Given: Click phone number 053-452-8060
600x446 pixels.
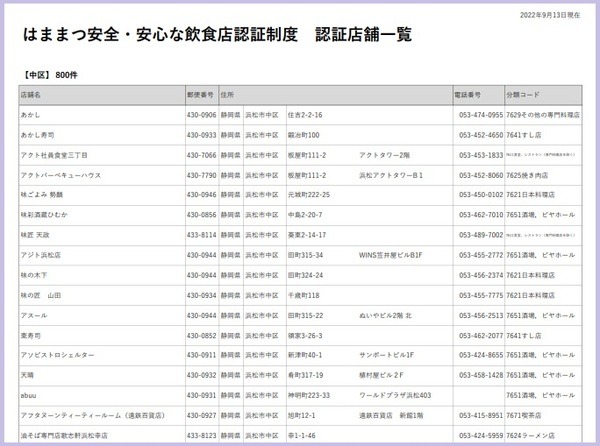Looking at the screenshot, I should 481,176.
